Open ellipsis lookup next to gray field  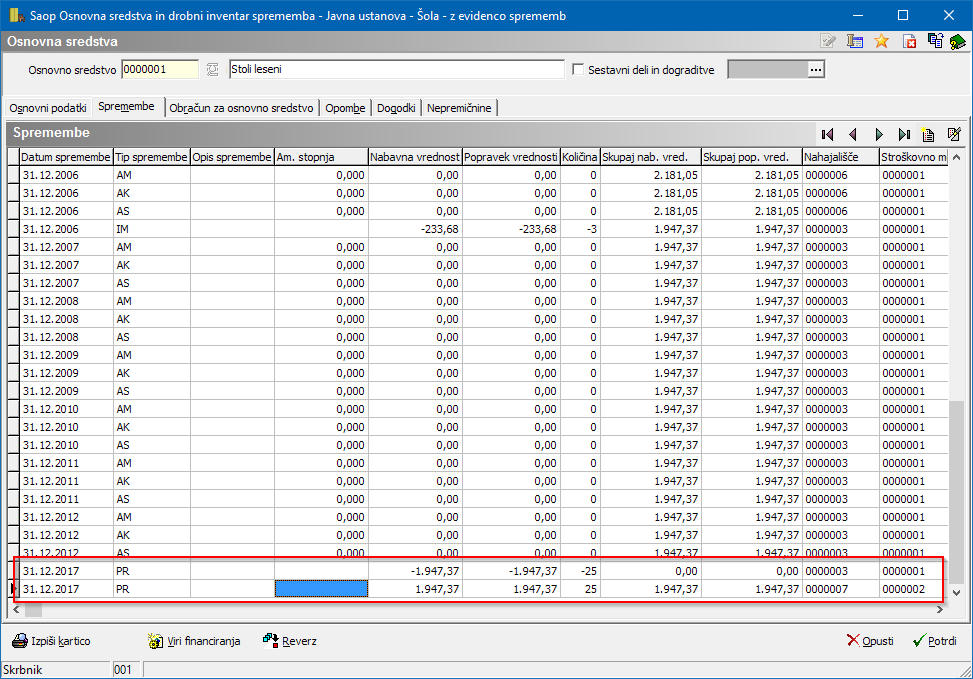(x=816, y=69)
